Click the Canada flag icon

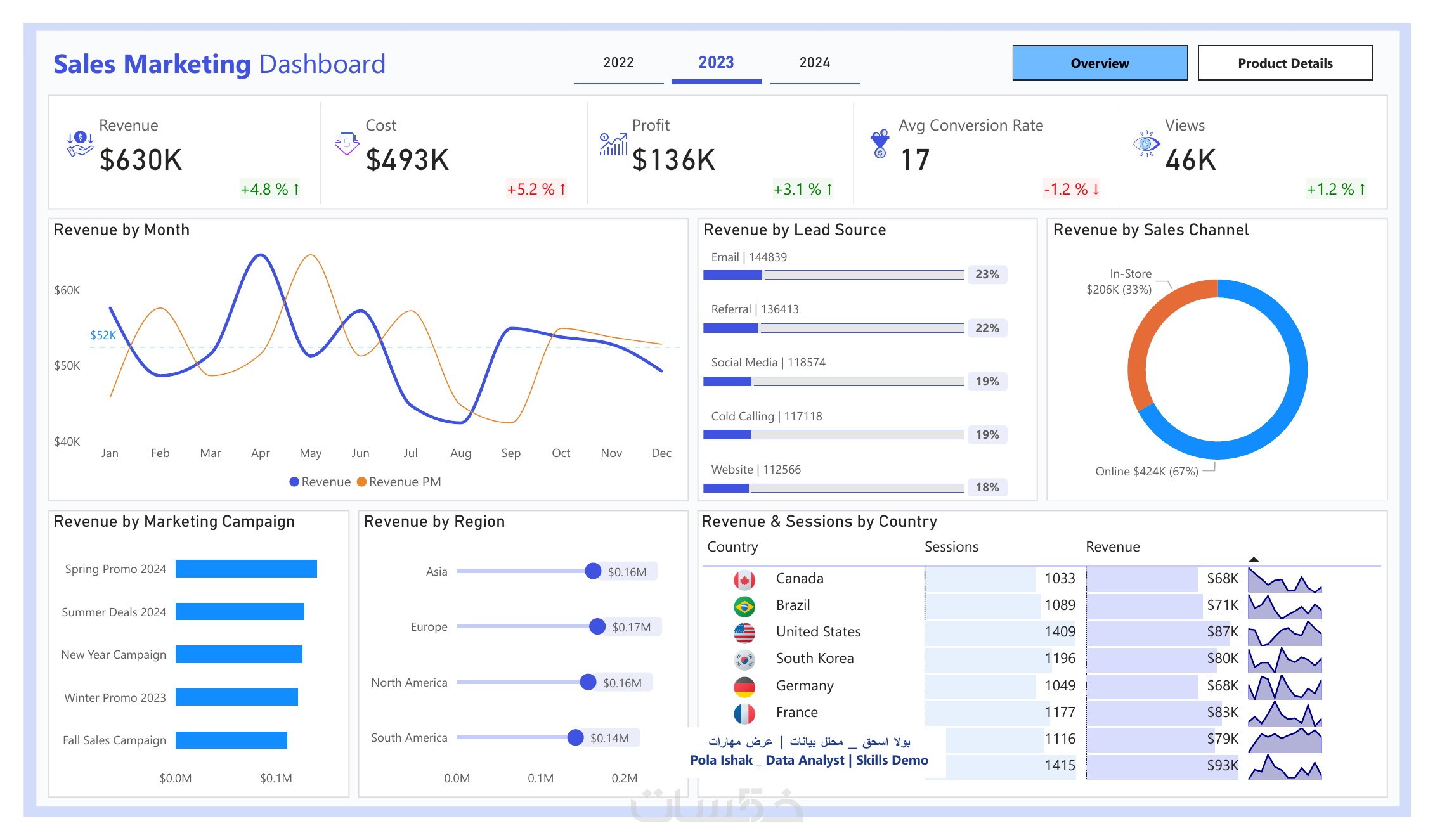[x=744, y=579]
